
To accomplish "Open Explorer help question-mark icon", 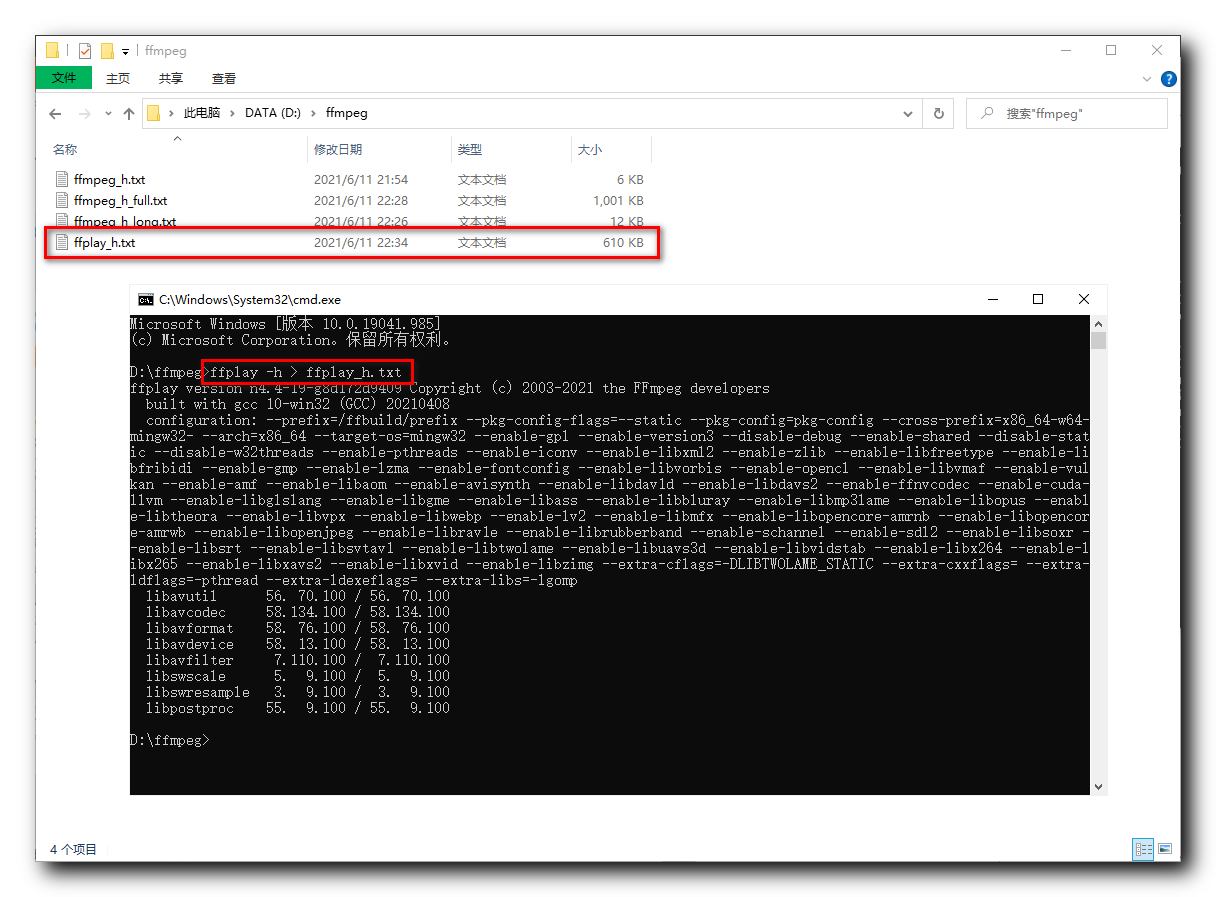I will 1168,79.
